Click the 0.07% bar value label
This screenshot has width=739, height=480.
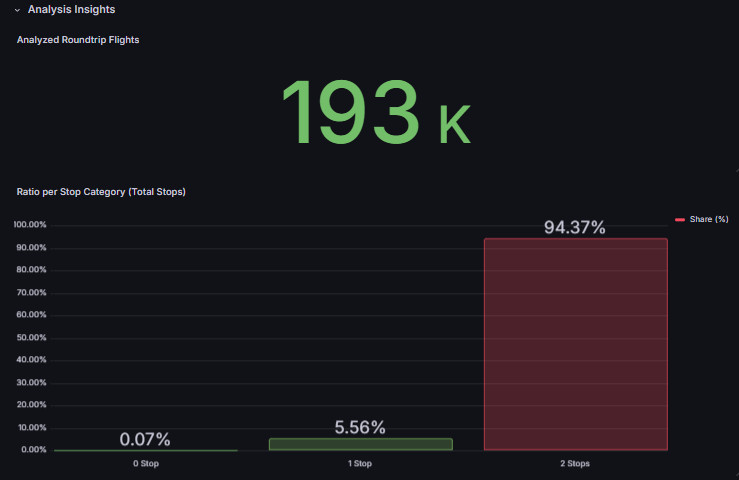[x=145, y=439]
